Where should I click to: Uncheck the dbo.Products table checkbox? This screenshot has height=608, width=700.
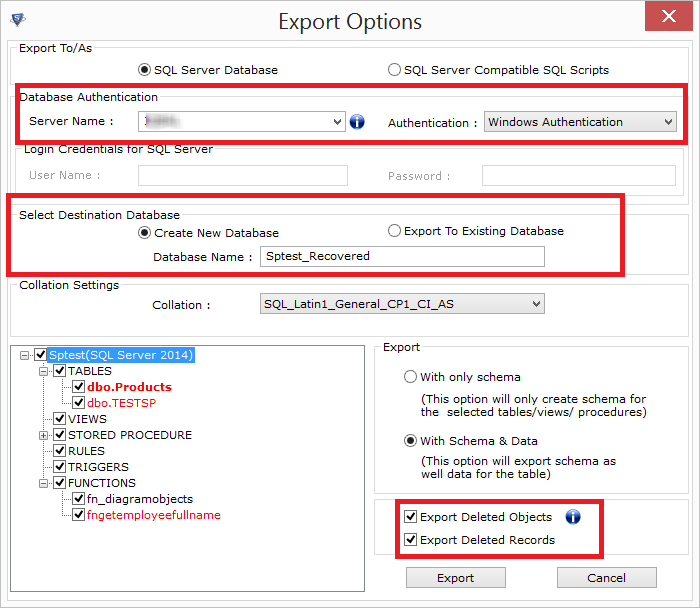coord(78,387)
